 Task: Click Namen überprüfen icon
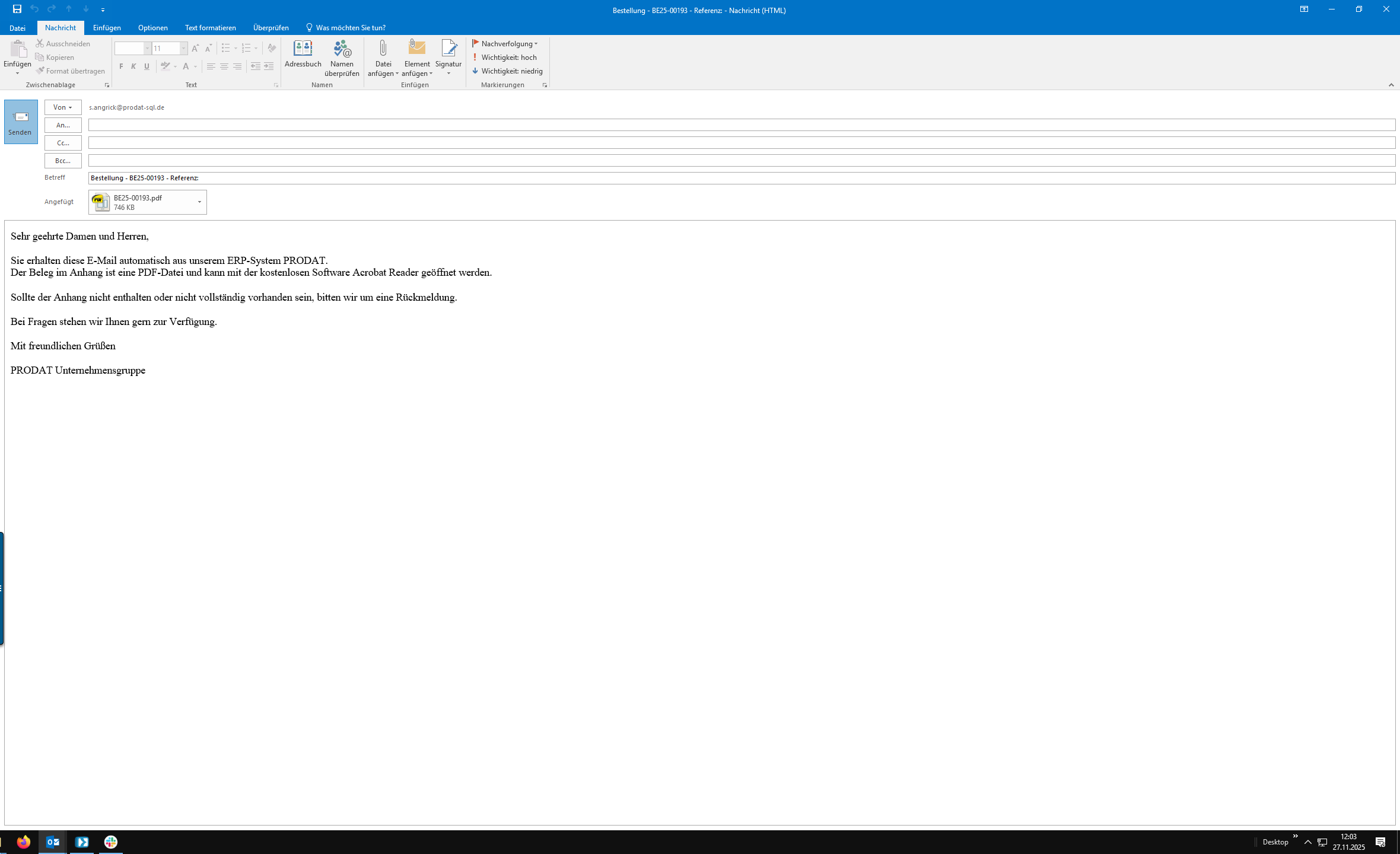tap(342, 50)
